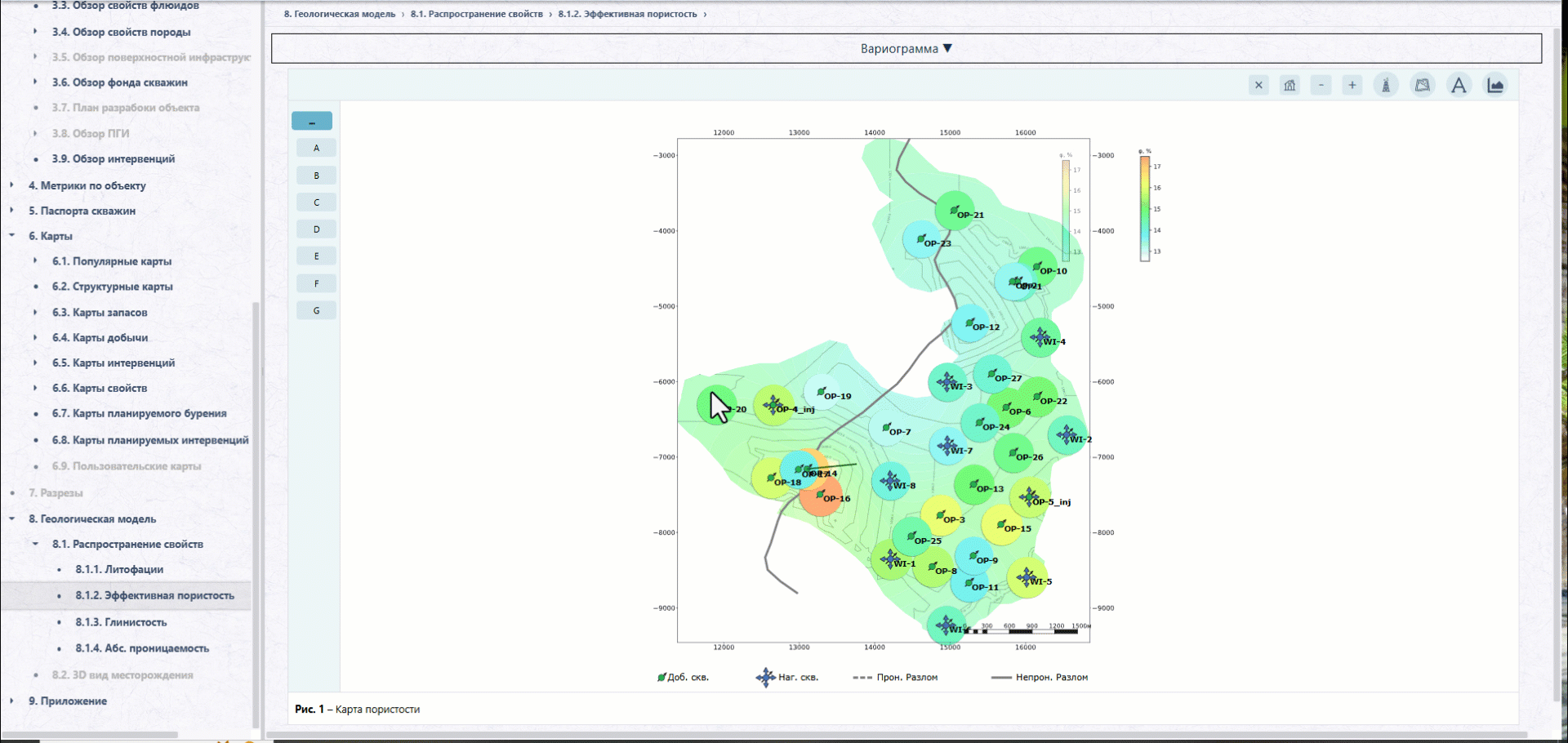Image resolution: width=1568 pixels, height=743 pixels.
Task: Open 6.2. Структурные карты item
Action: coord(113,287)
